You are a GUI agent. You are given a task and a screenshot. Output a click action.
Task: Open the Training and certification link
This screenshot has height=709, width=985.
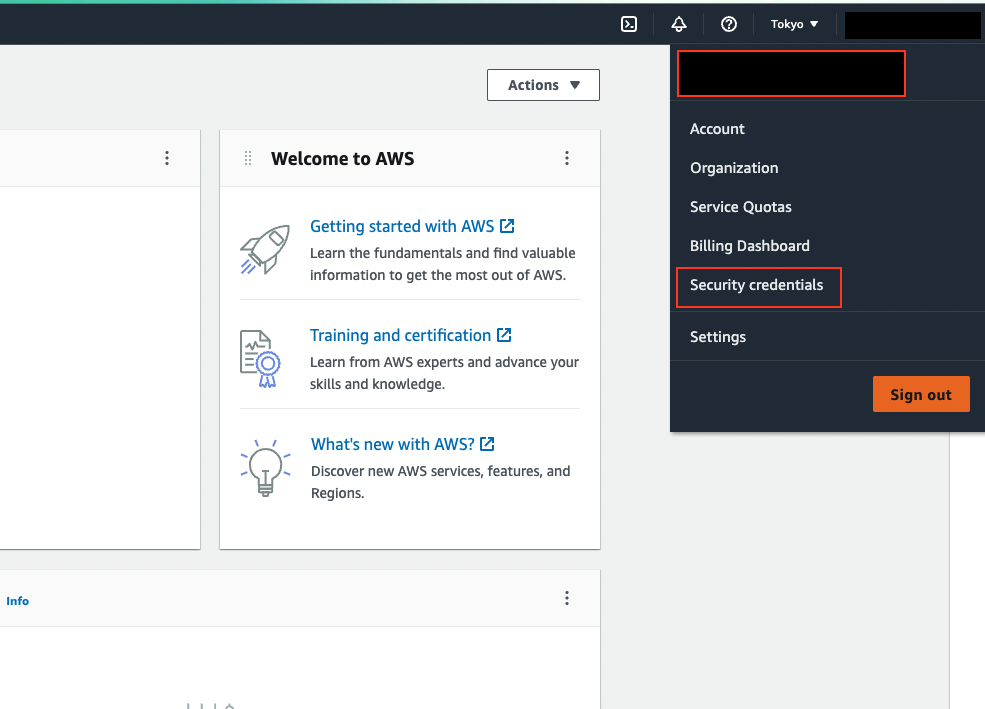pos(410,335)
